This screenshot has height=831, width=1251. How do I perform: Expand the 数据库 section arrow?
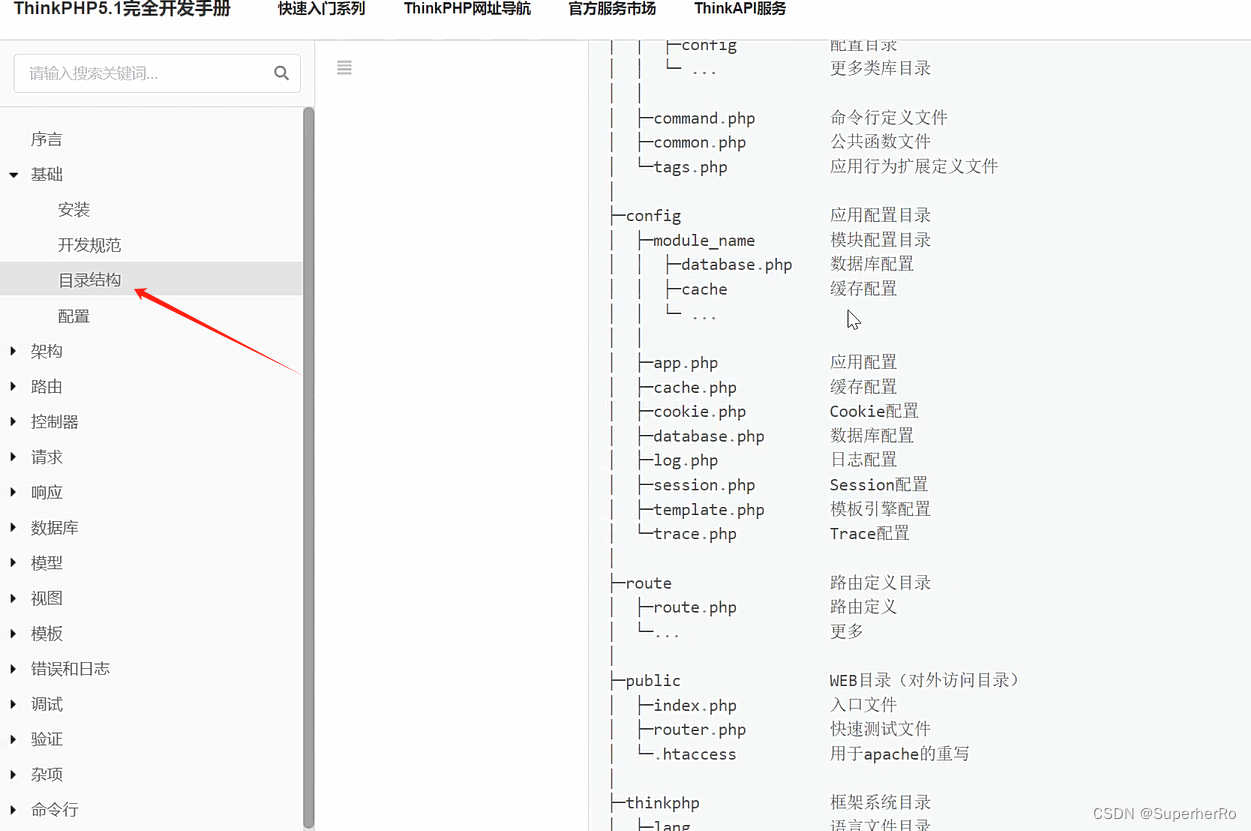click(x=13, y=527)
